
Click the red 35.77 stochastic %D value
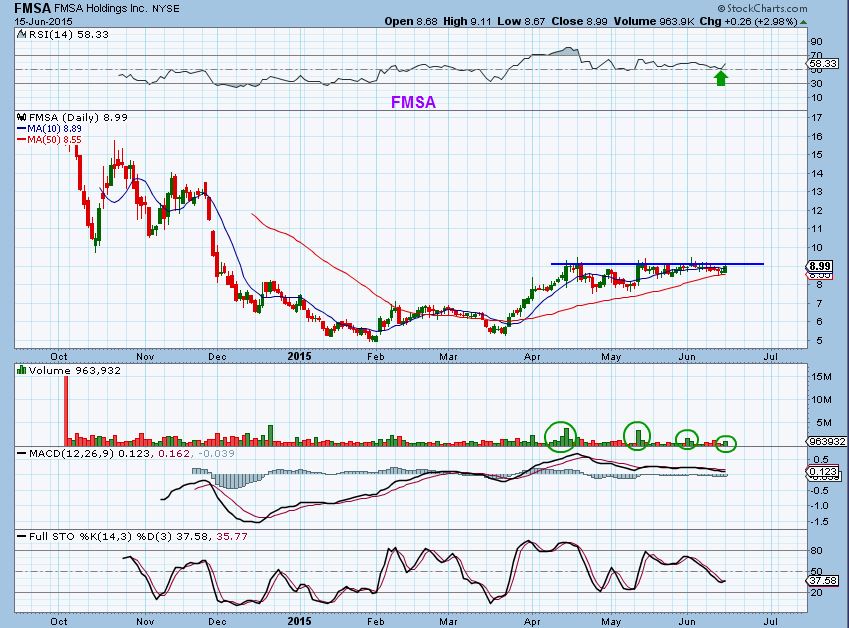point(232,537)
